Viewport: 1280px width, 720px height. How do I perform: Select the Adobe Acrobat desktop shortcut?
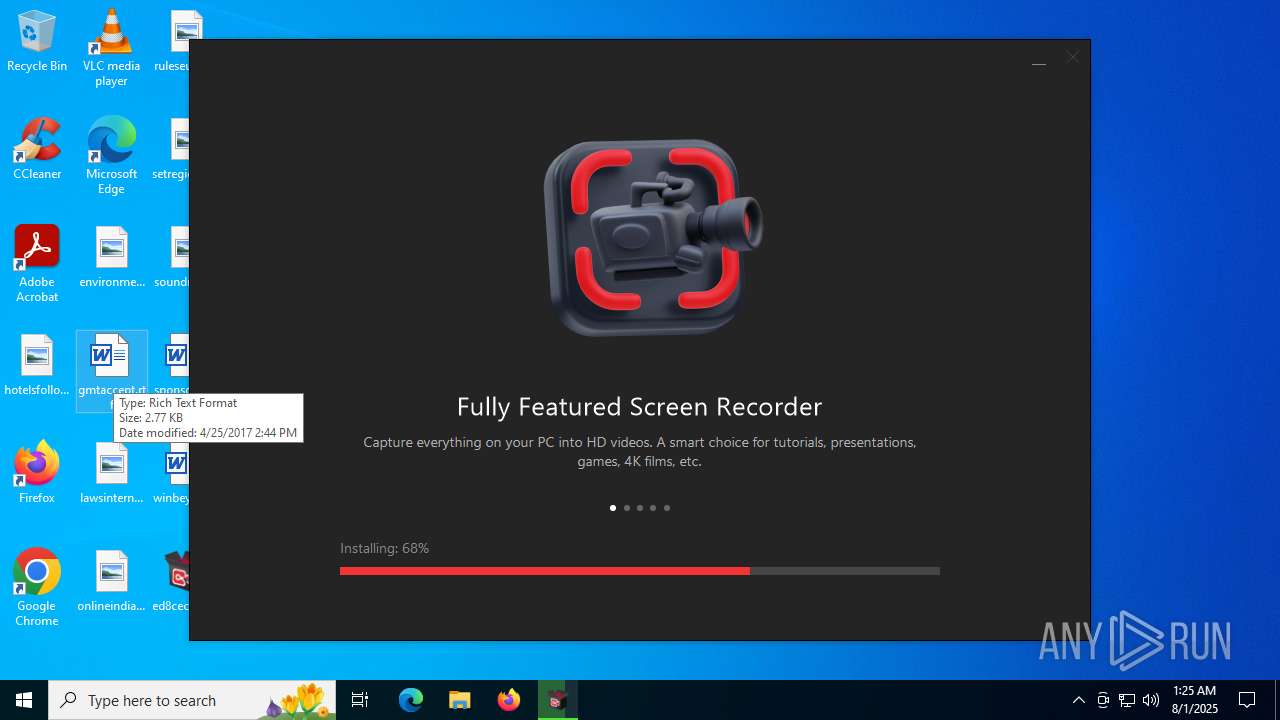[37, 264]
